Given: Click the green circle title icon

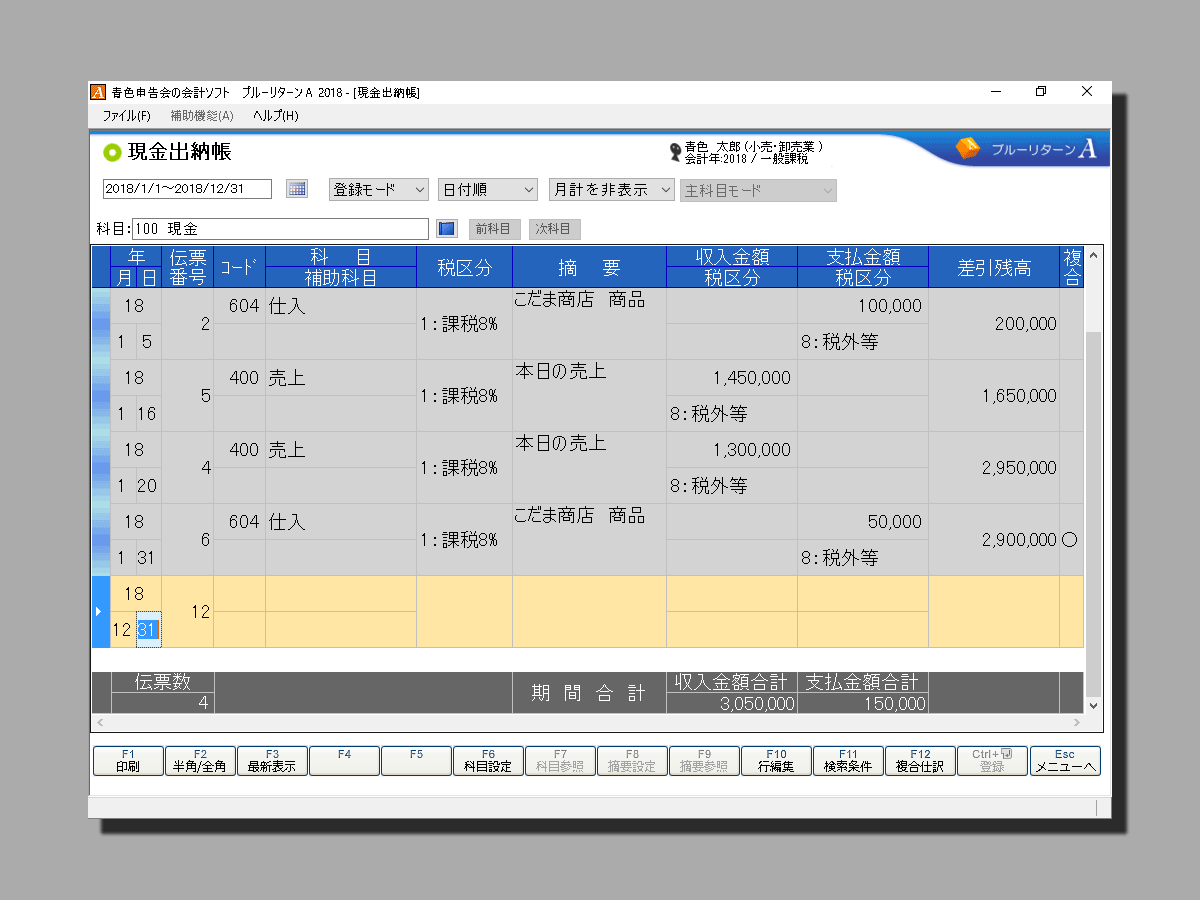Looking at the screenshot, I should click(x=112, y=153).
